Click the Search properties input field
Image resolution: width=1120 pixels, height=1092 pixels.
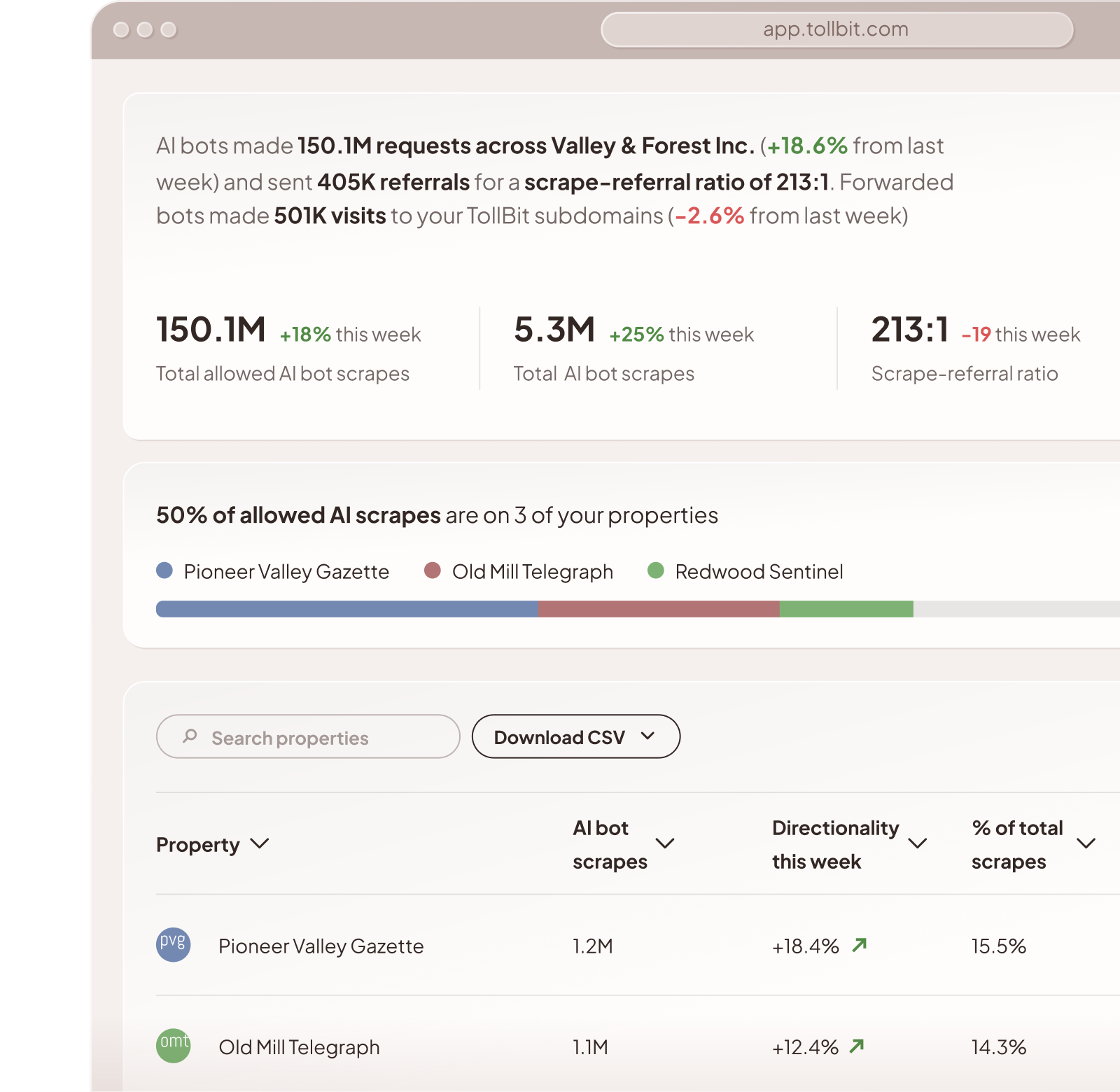[308, 736]
